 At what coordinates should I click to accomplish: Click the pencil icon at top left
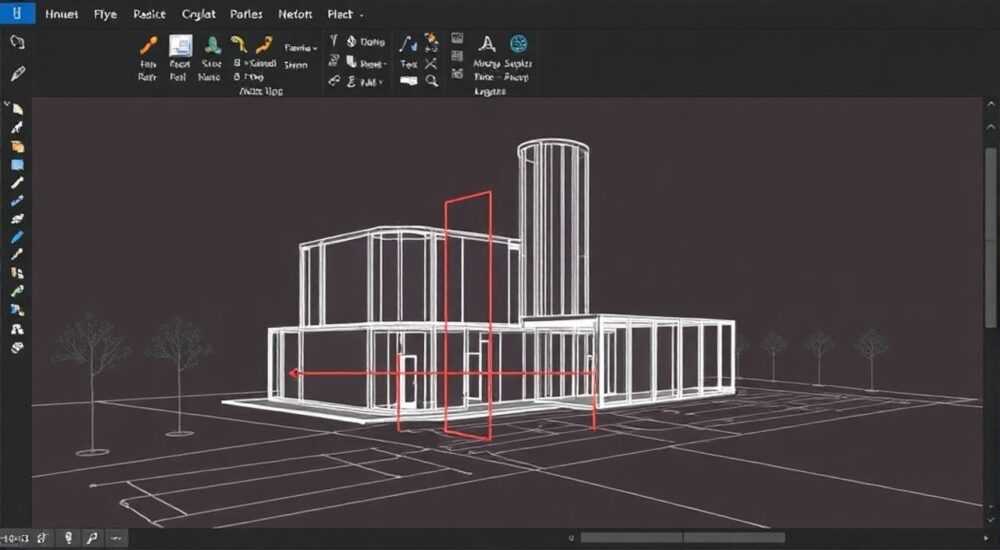(18, 73)
